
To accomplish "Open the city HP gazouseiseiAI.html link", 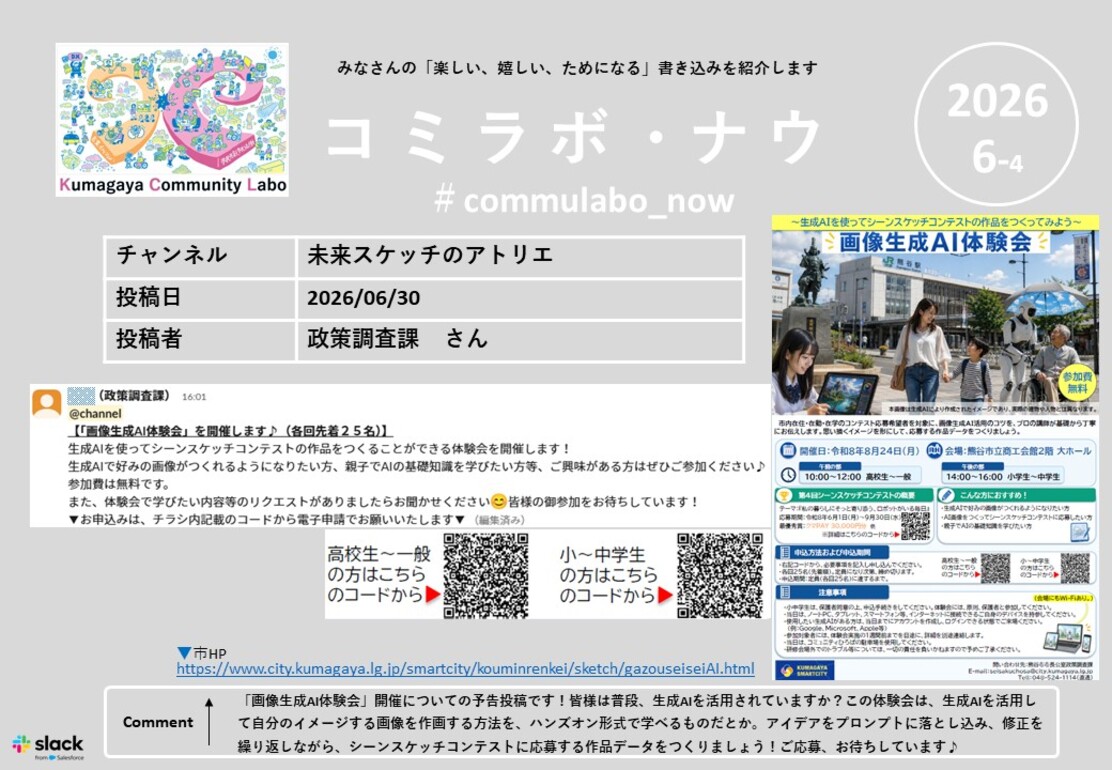I will click(465, 669).
